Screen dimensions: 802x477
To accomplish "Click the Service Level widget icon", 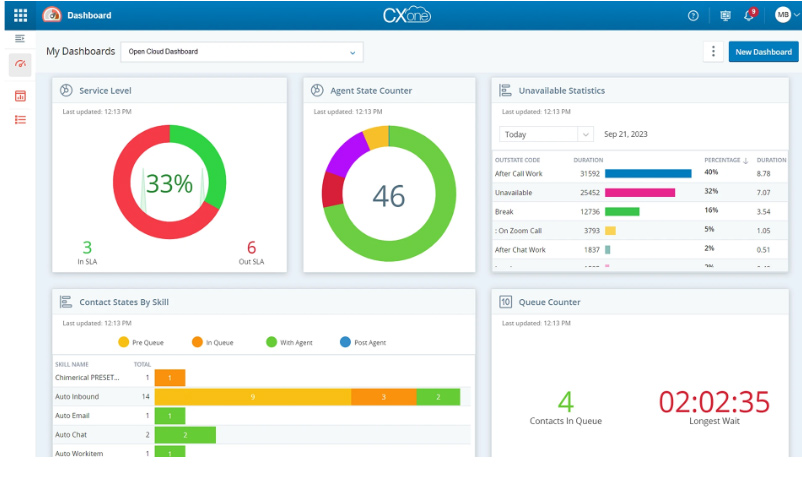I will [66, 90].
